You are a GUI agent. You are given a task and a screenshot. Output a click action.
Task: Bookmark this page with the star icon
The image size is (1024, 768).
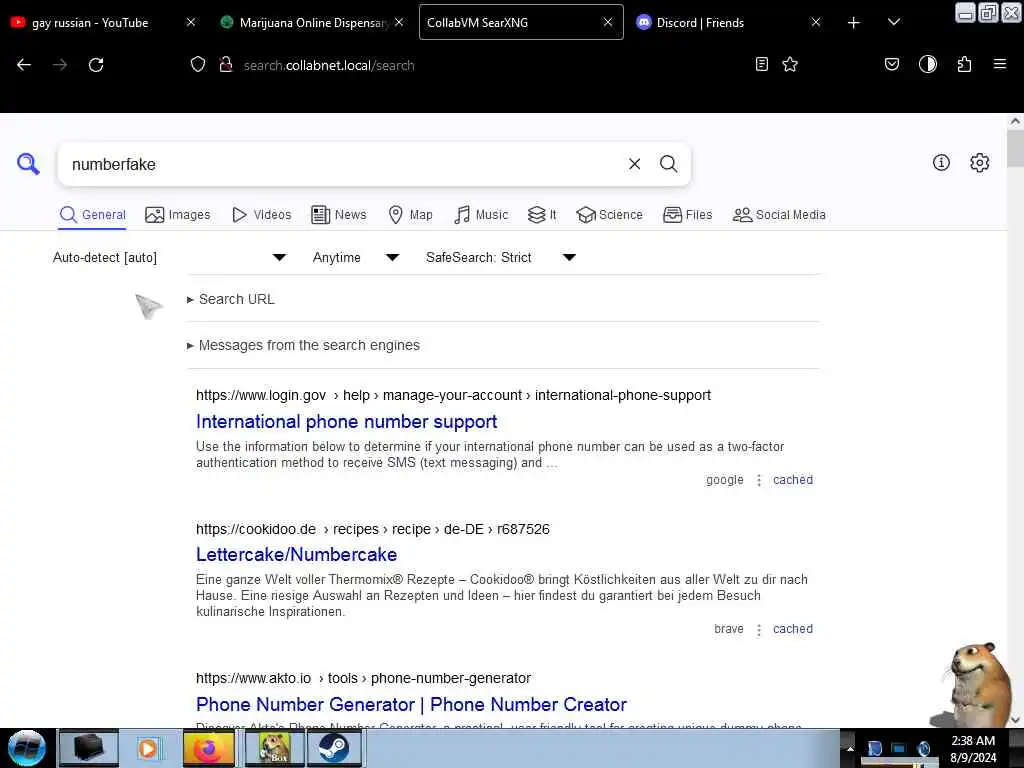coord(790,64)
